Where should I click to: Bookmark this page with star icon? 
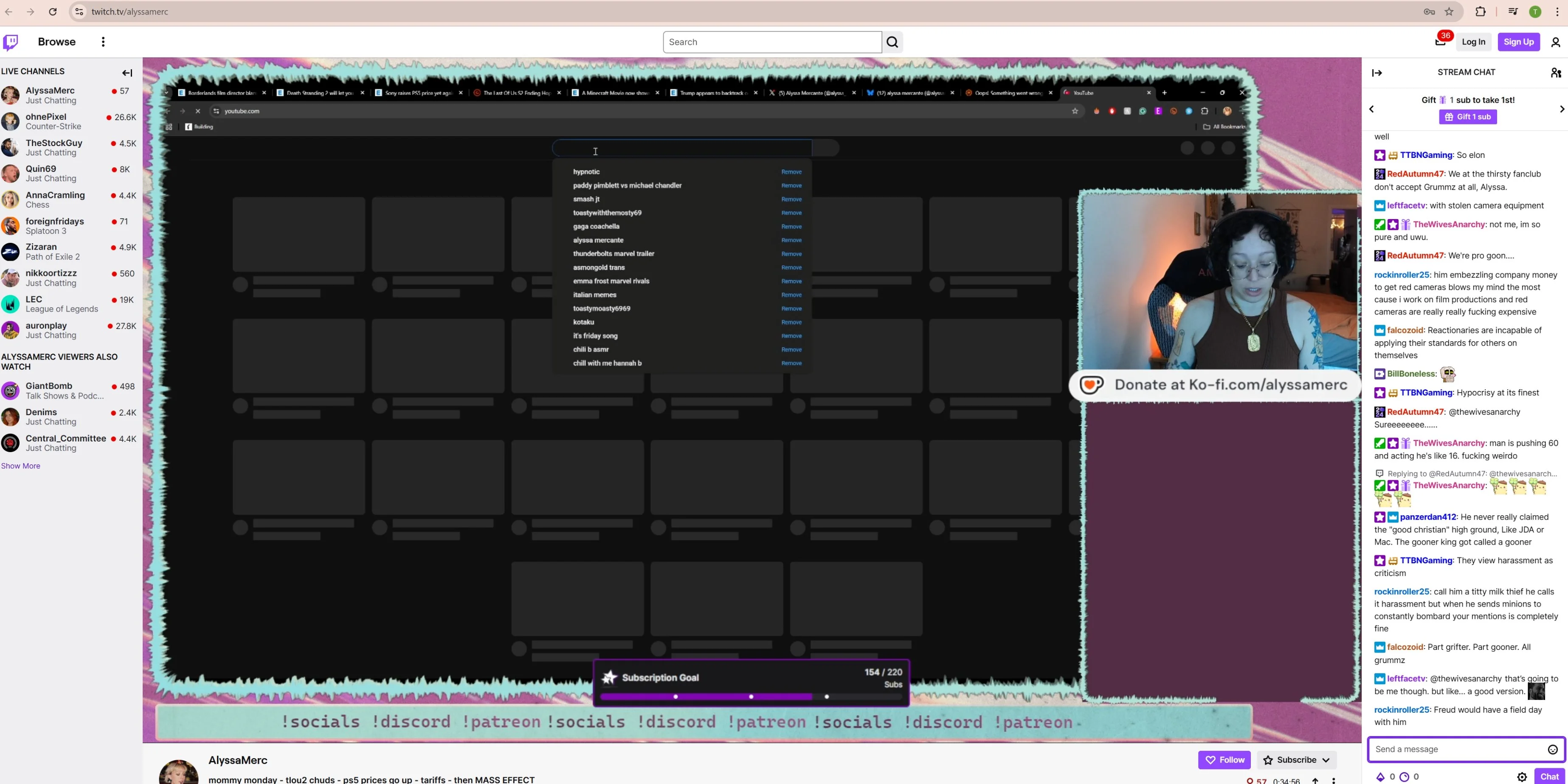click(x=1449, y=11)
